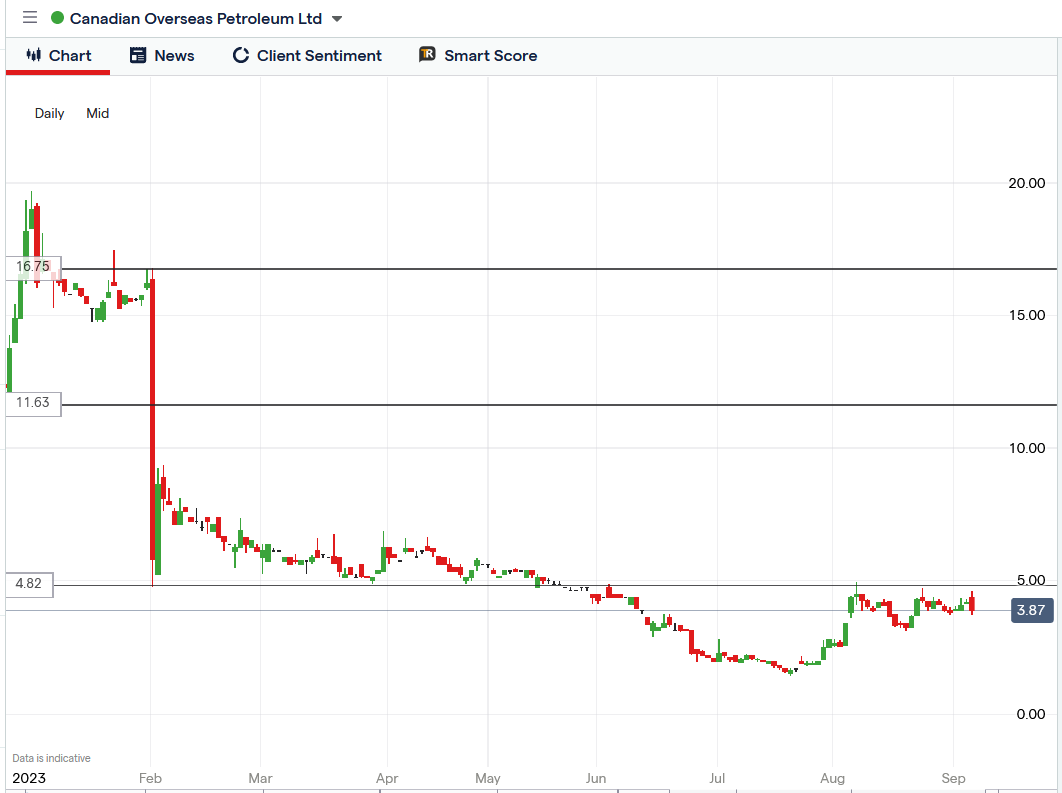1062x793 pixels.
Task: Change the Mid price type setting
Action: click(98, 113)
